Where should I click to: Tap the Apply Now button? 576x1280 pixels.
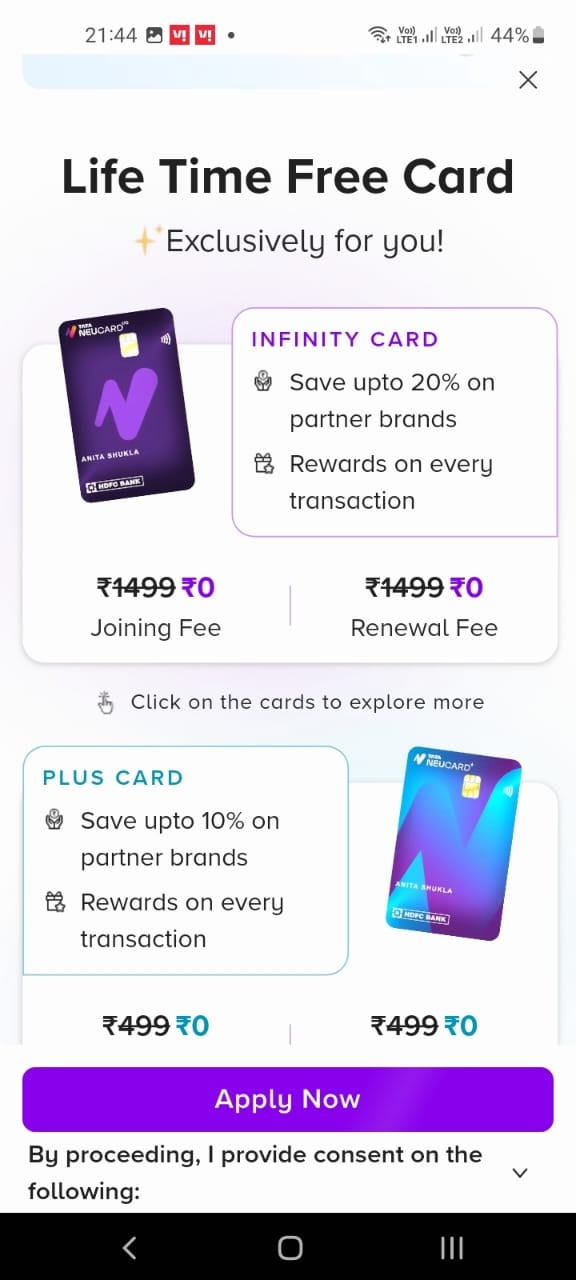[288, 1099]
